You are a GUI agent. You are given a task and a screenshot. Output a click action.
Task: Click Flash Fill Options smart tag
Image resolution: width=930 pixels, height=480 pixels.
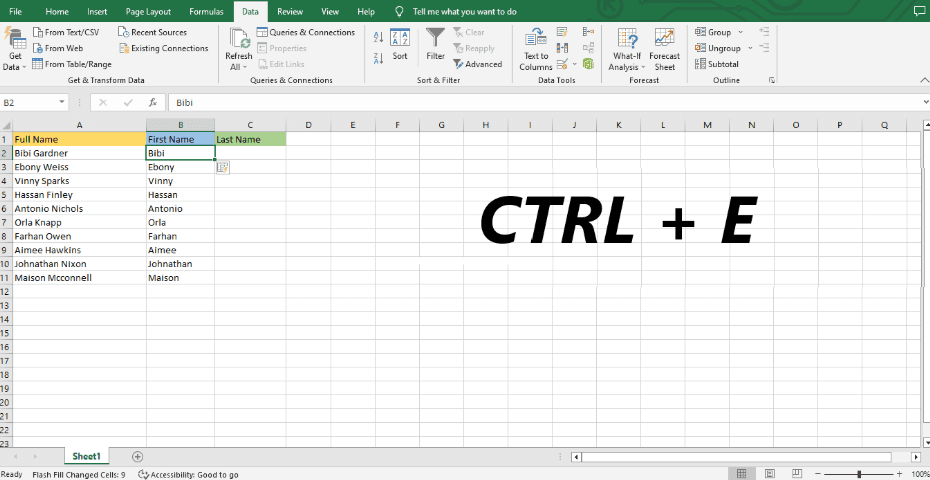tap(222, 168)
